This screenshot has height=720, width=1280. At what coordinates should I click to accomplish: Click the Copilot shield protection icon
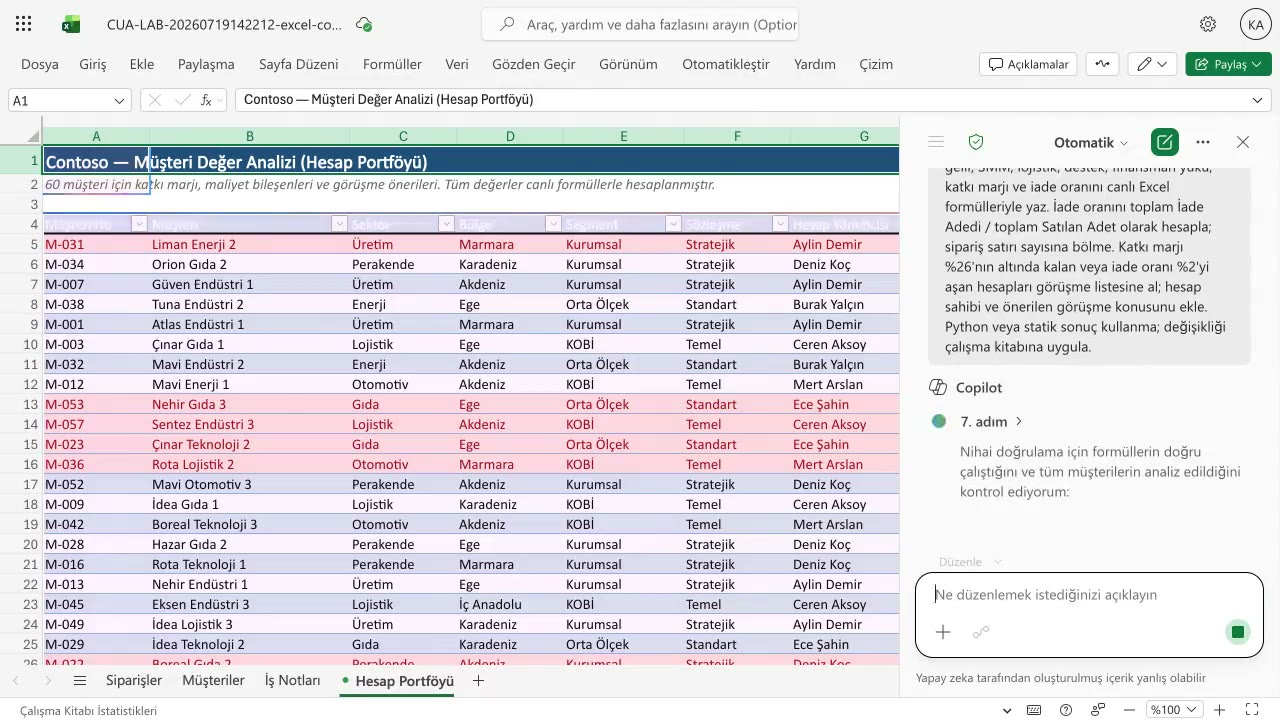tap(976, 142)
